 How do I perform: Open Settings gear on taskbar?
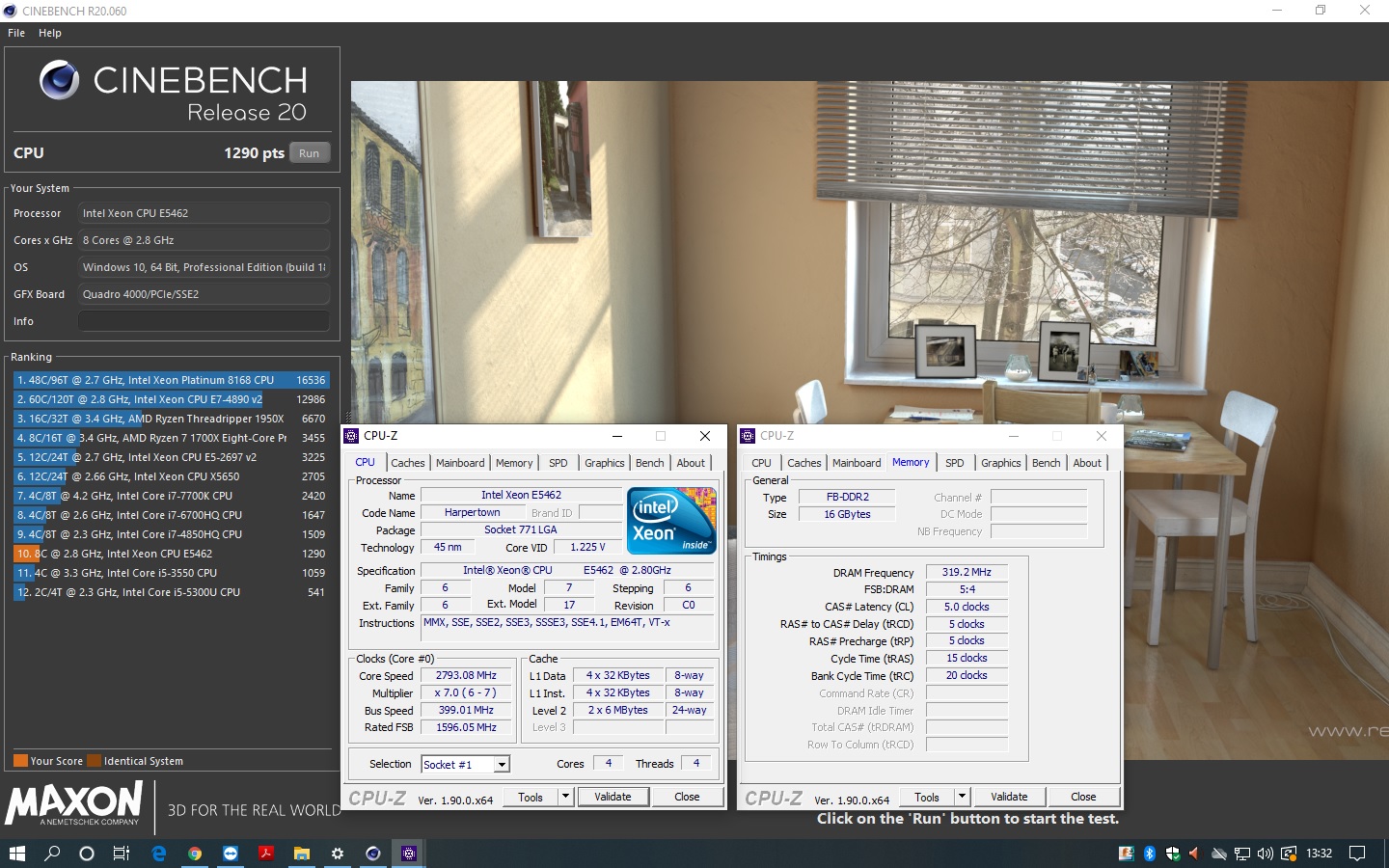338,854
